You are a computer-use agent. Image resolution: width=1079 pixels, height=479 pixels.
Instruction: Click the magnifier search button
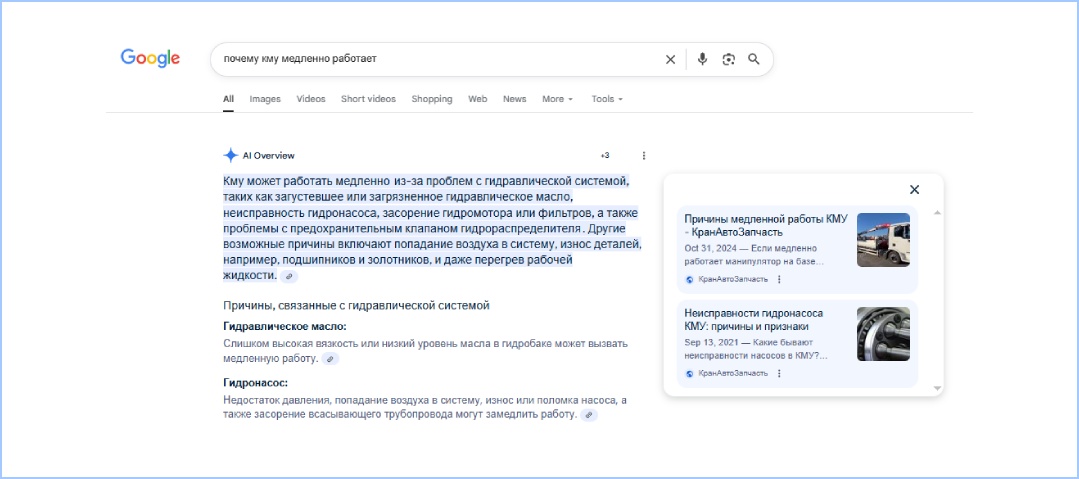pyautogui.click(x=754, y=59)
